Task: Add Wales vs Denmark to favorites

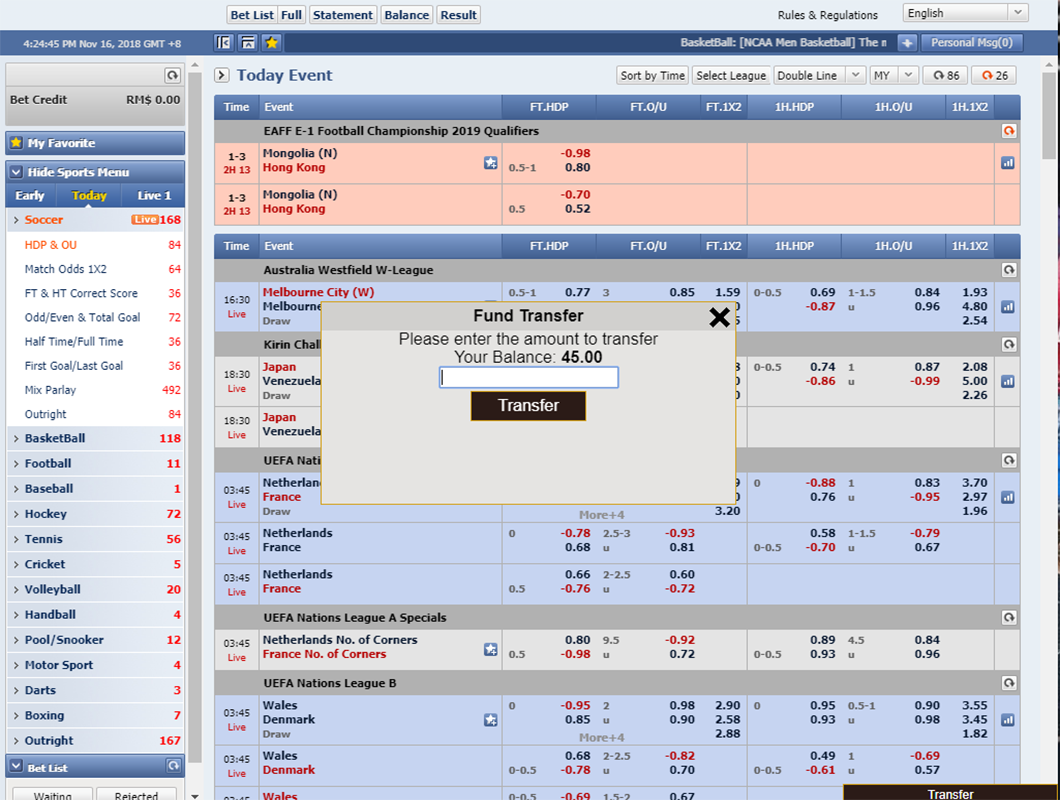Action: coord(490,719)
